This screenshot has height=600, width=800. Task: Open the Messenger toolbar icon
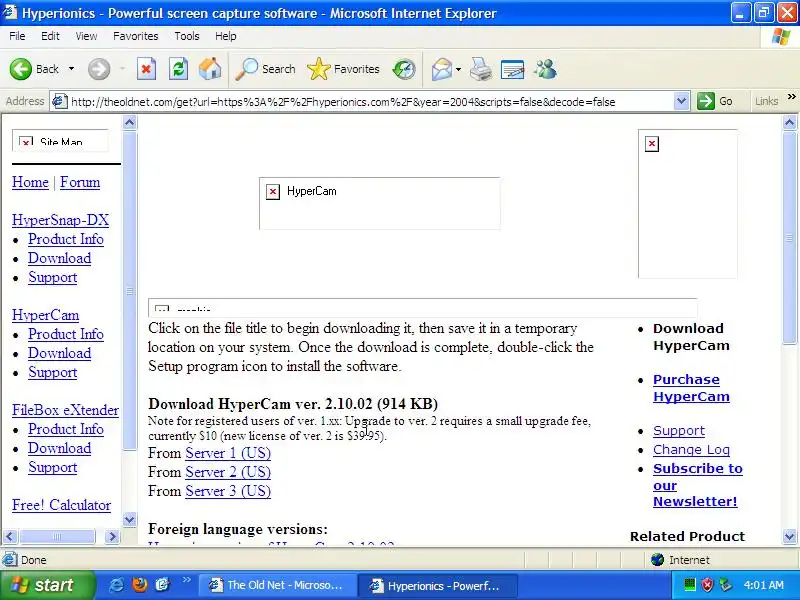click(x=545, y=69)
